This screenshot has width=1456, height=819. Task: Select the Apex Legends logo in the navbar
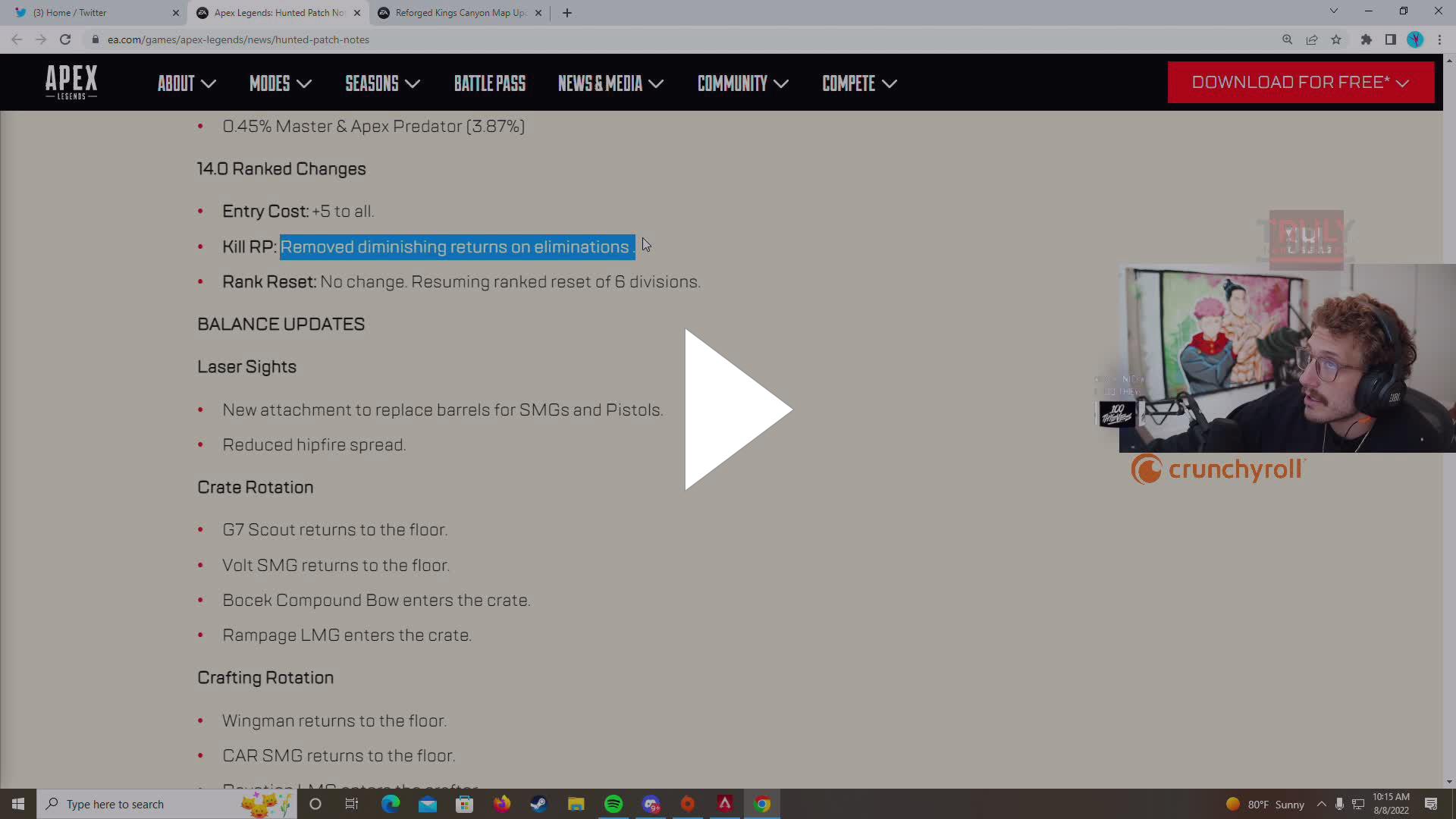click(x=71, y=82)
